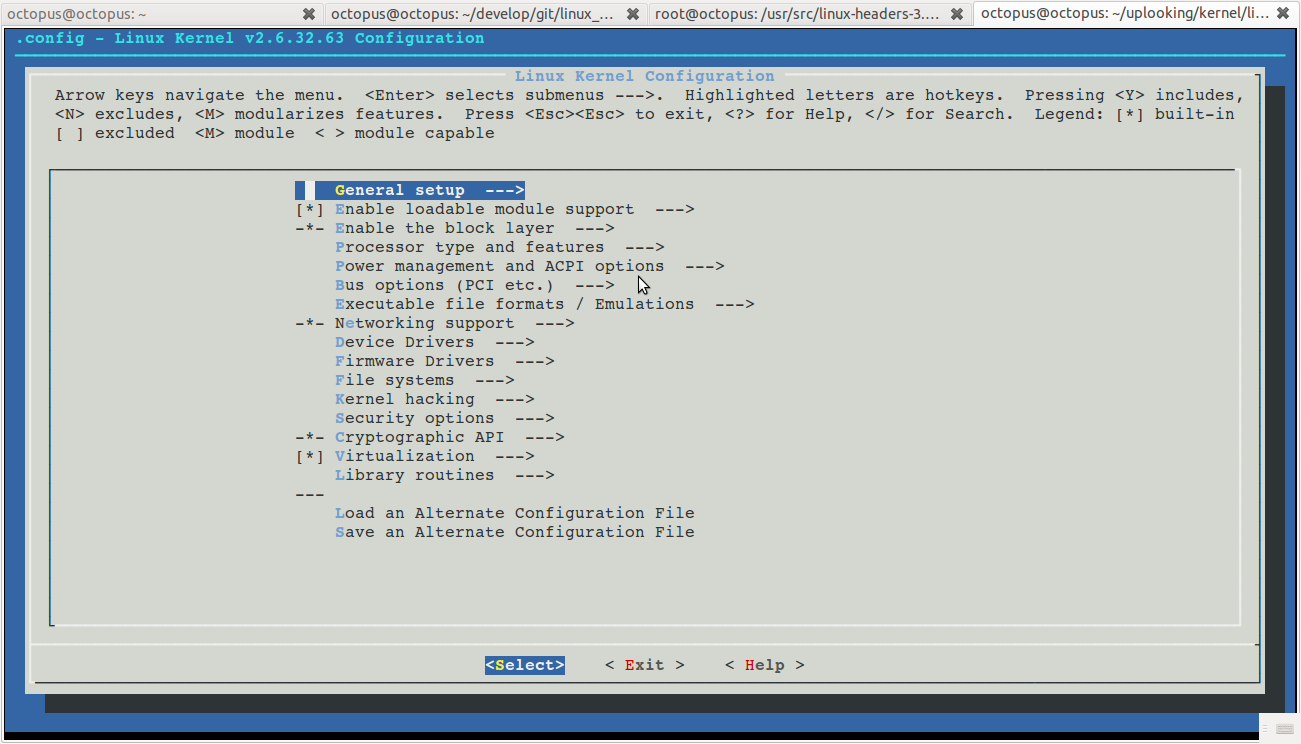Open the Networking support submenu
The width and height of the screenshot is (1301, 744).
coord(455,323)
